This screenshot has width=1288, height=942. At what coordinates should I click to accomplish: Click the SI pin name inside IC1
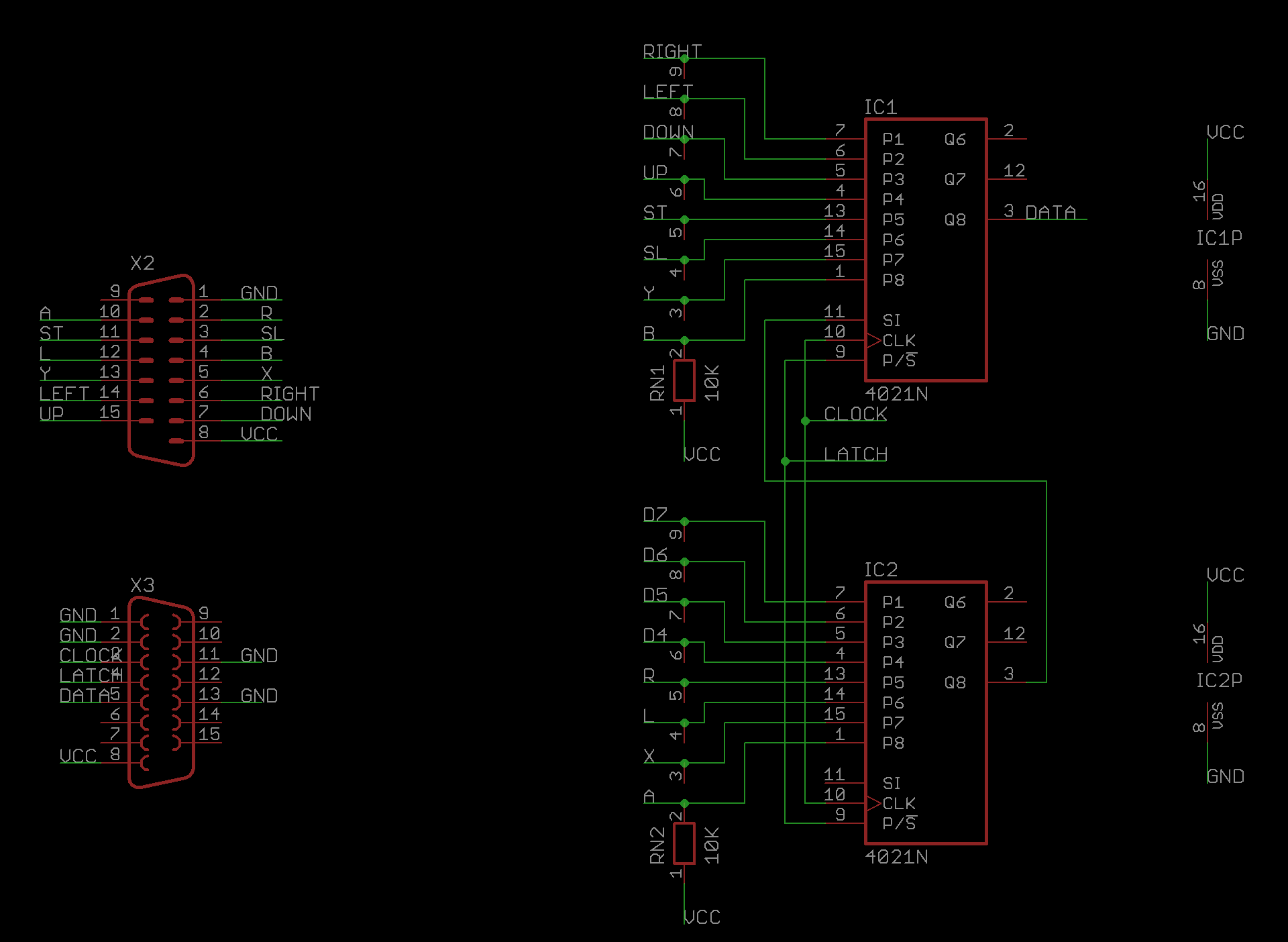pos(892,320)
